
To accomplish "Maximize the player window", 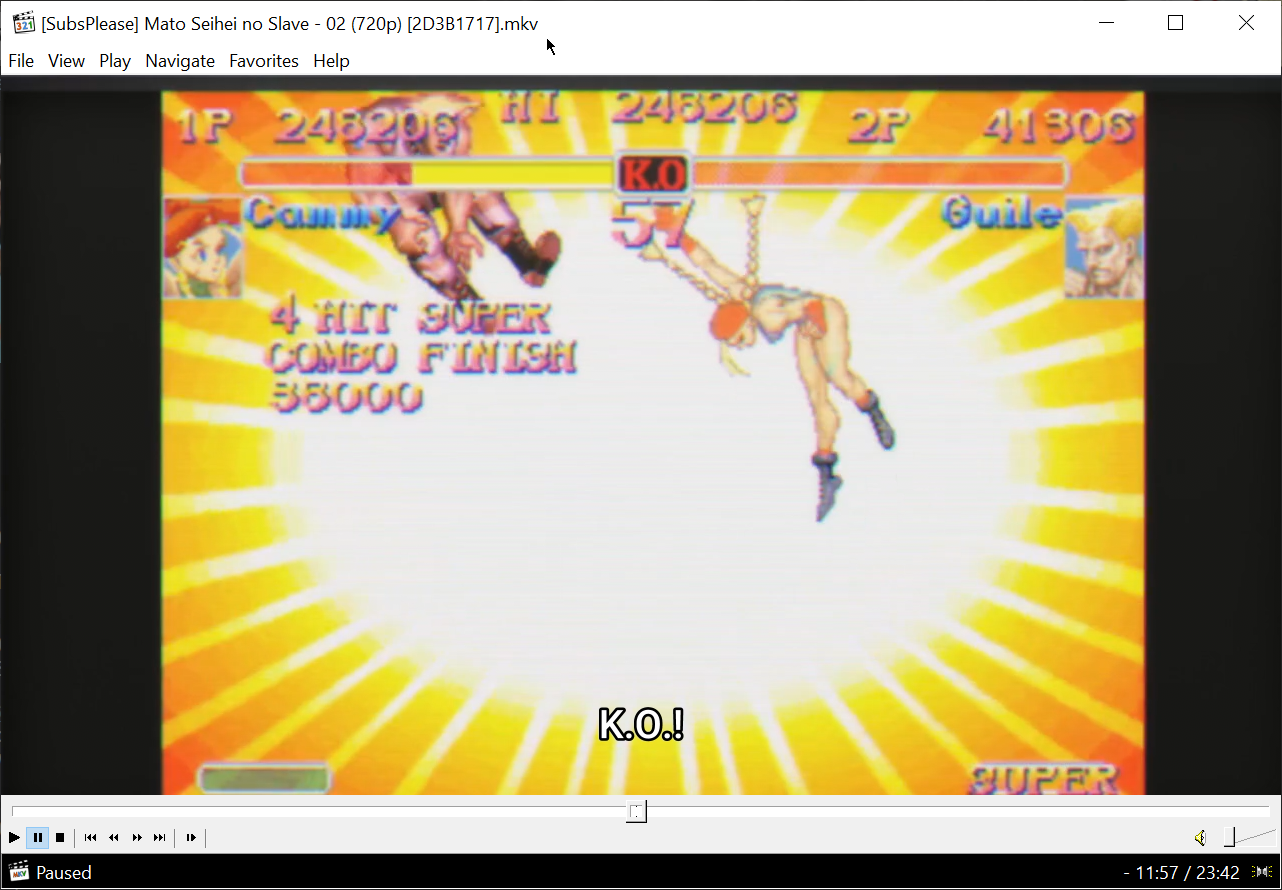I will 1176,23.
